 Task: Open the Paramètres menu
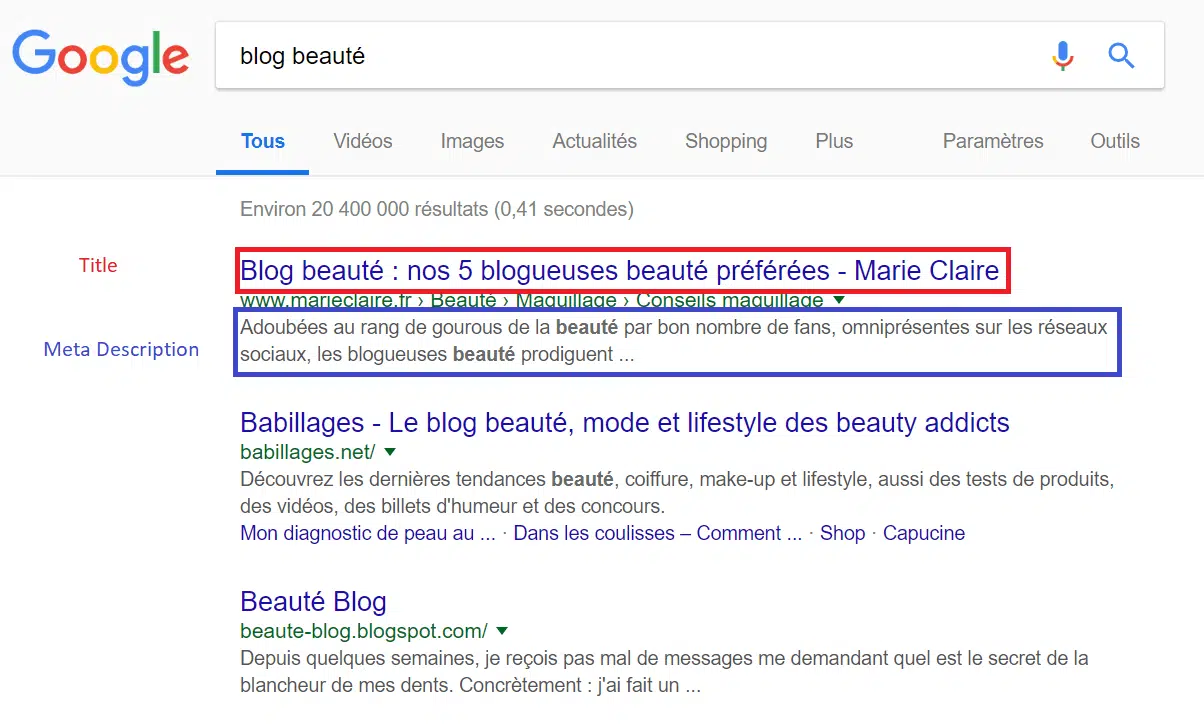click(x=993, y=141)
